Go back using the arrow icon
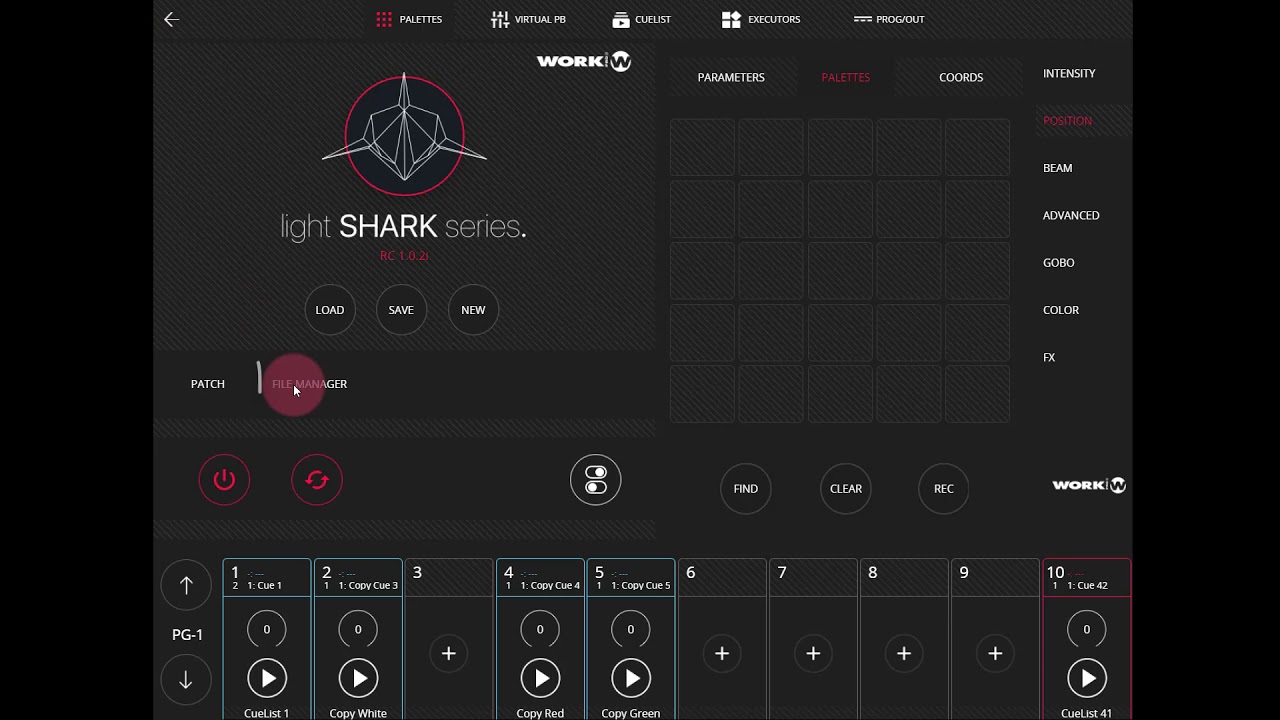The height and width of the screenshot is (720, 1280). (171, 19)
